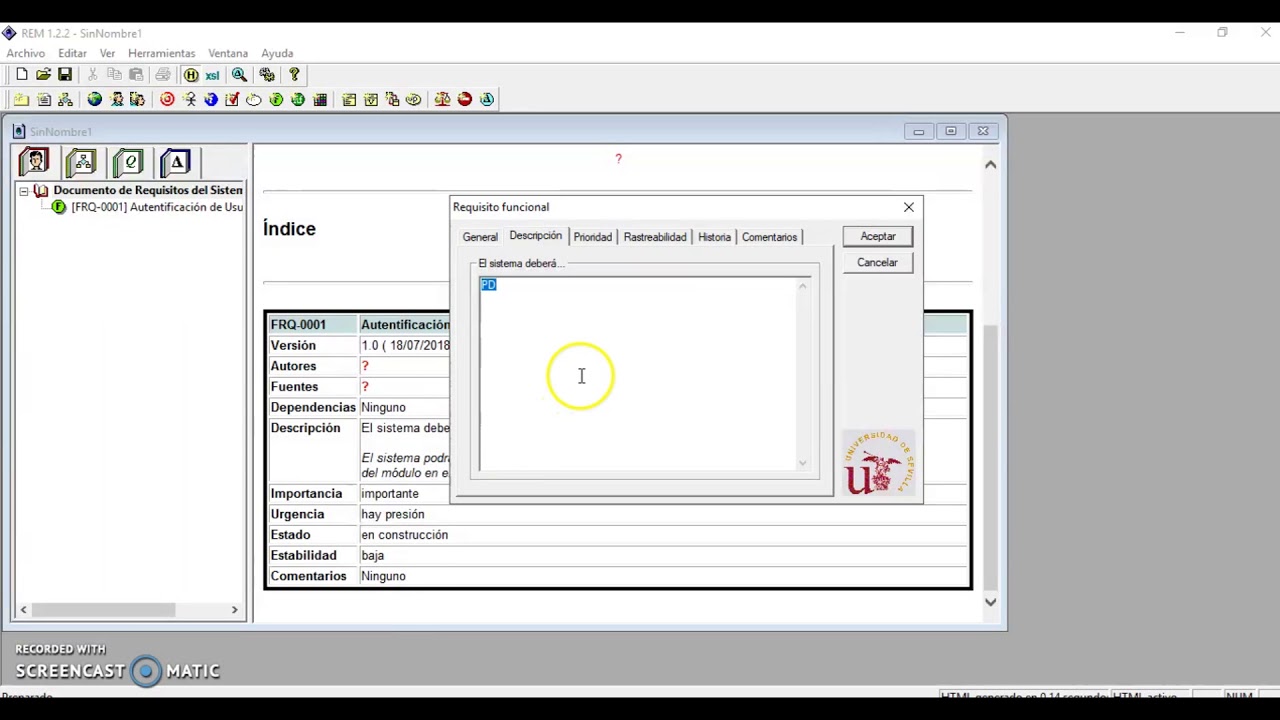Open the Editar menu
Image resolution: width=1280 pixels, height=720 pixels.
coord(72,53)
